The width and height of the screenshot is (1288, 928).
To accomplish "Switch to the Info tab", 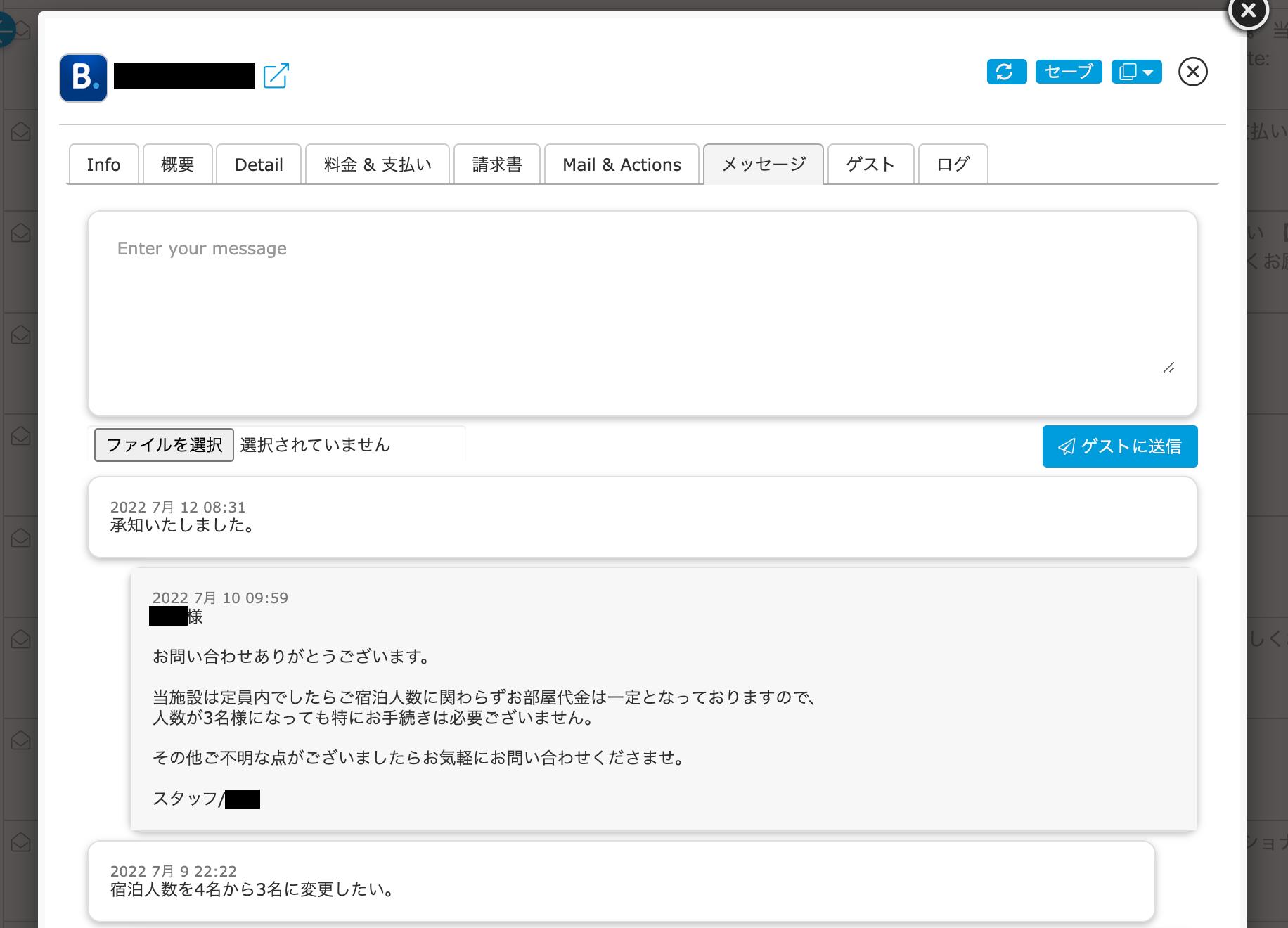I will coord(103,165).
